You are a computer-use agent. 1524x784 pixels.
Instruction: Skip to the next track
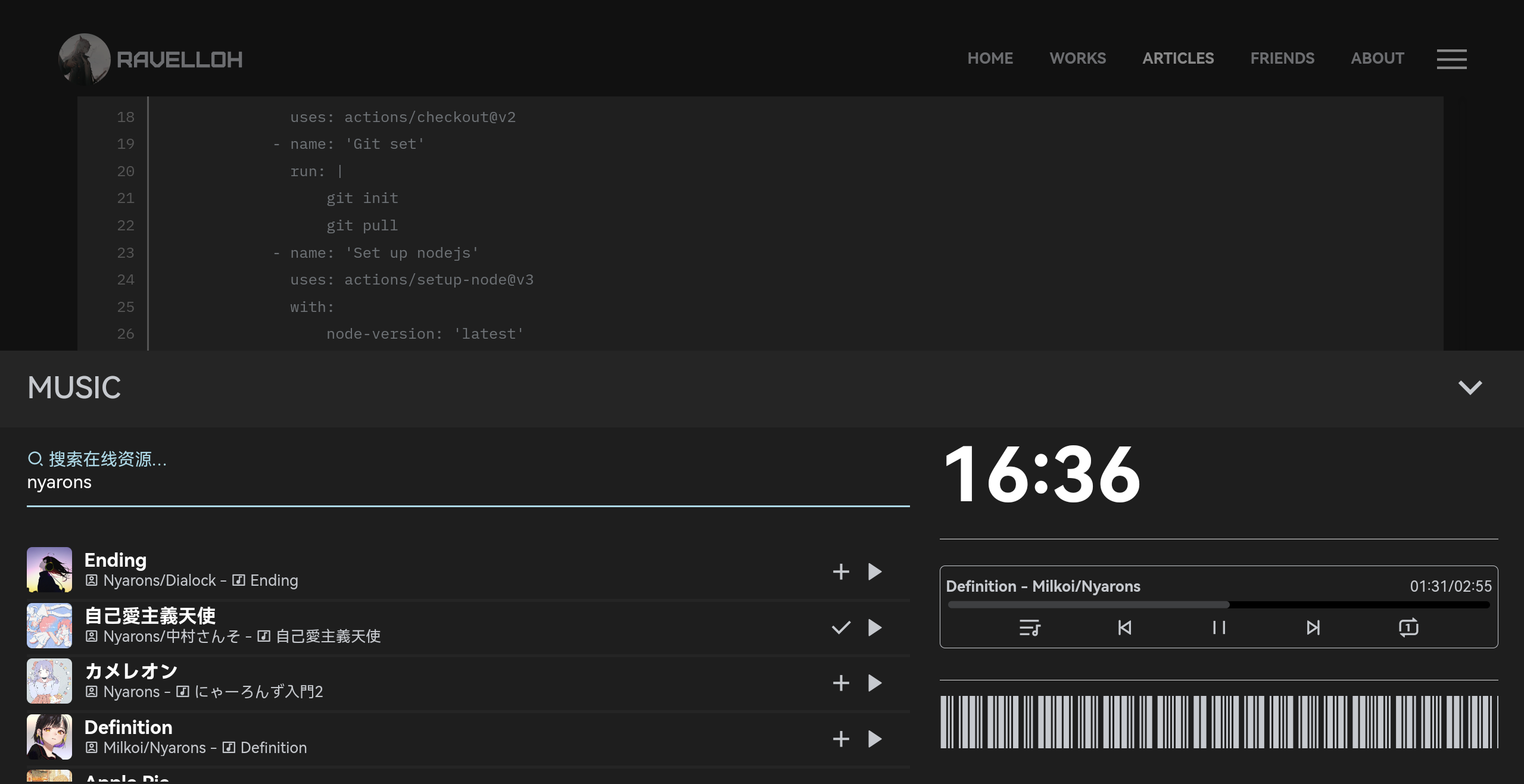coord(1313,627)
